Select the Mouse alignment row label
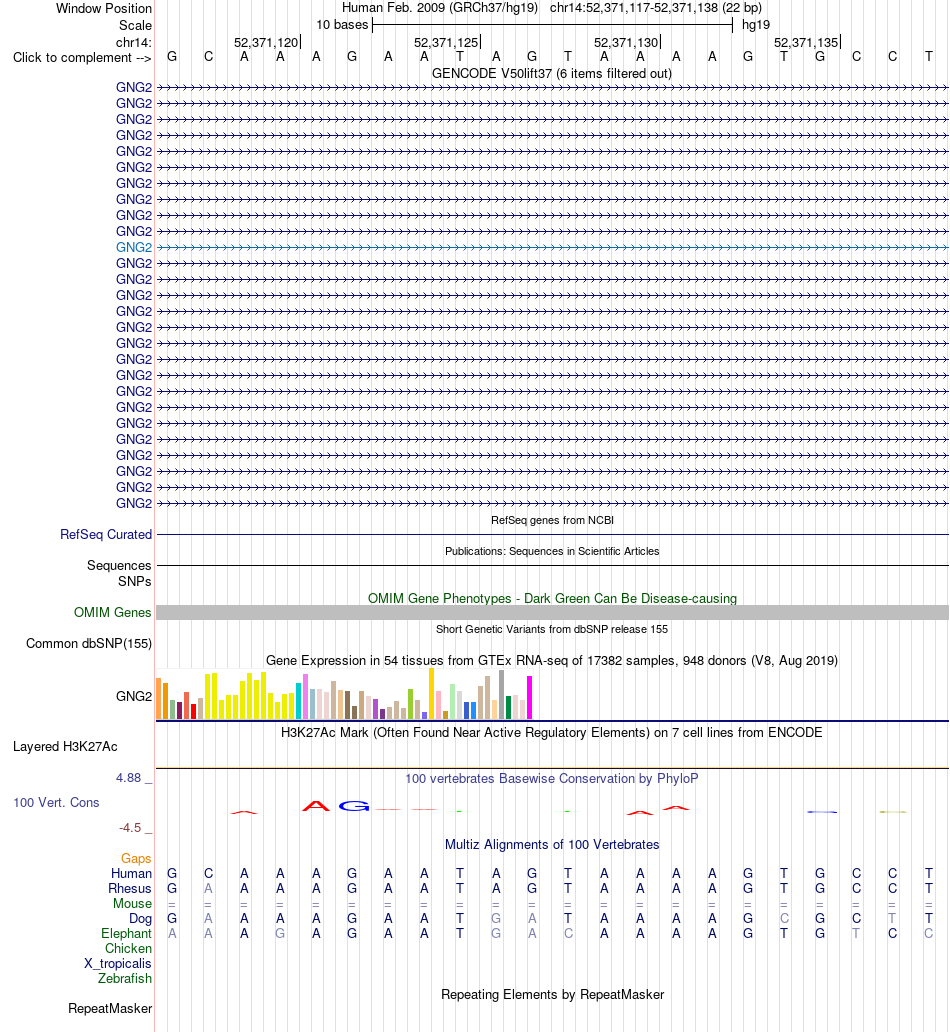Screen dimensions: 950x1032 [132, 904]
